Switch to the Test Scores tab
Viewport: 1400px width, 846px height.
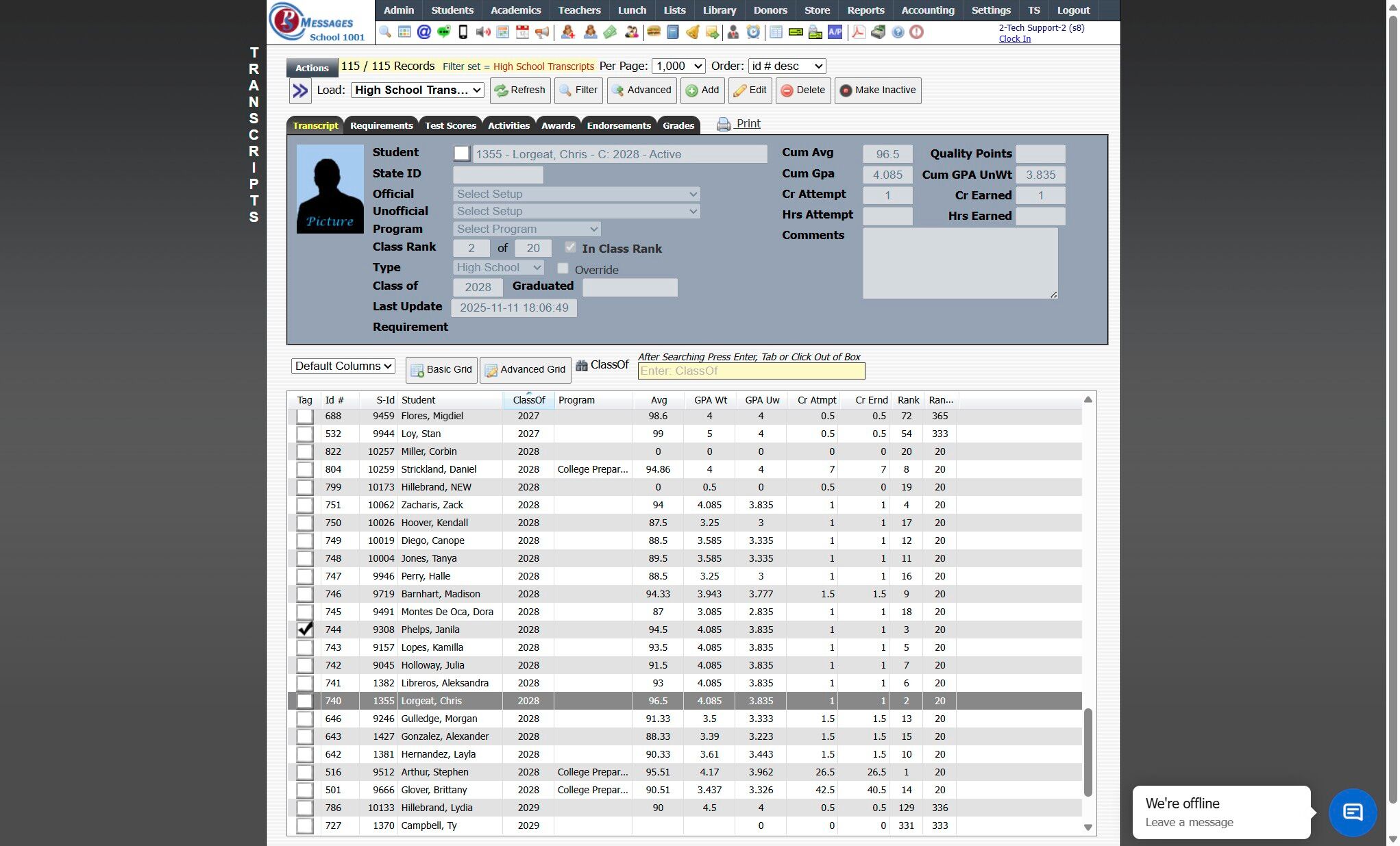pos(450,125)
